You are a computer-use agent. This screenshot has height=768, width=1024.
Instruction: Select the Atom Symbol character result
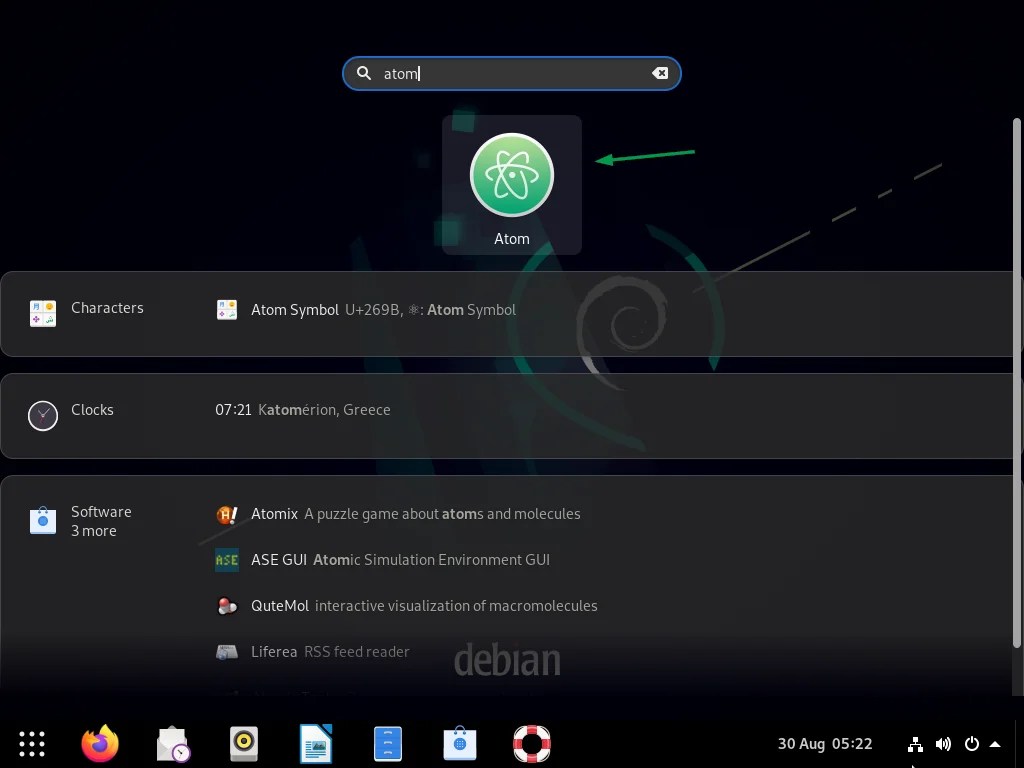pyautogui.click(x=366, y=310)
